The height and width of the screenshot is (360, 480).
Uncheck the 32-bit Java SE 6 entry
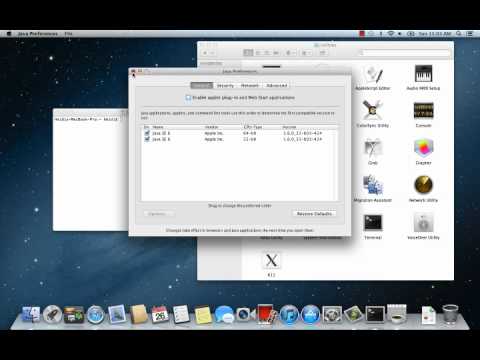coord(147,139)
